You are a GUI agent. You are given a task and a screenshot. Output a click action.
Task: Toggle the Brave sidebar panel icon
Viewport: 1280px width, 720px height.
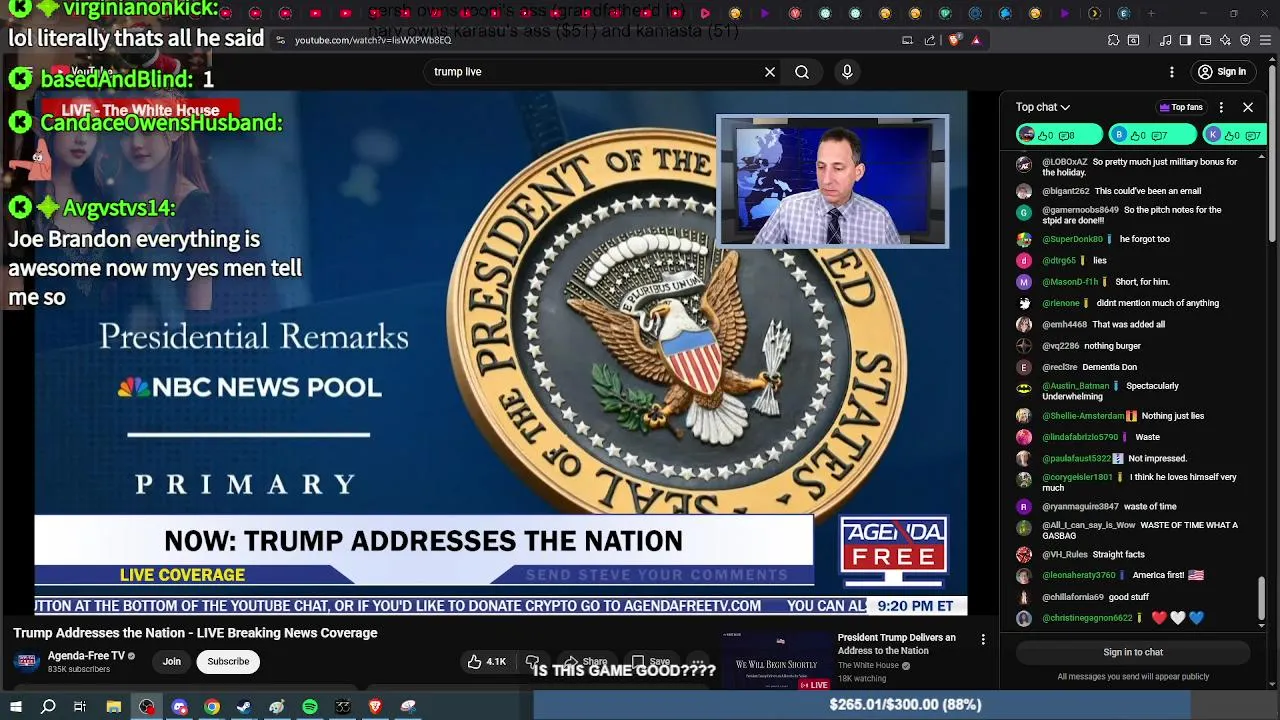[1185, 40]
